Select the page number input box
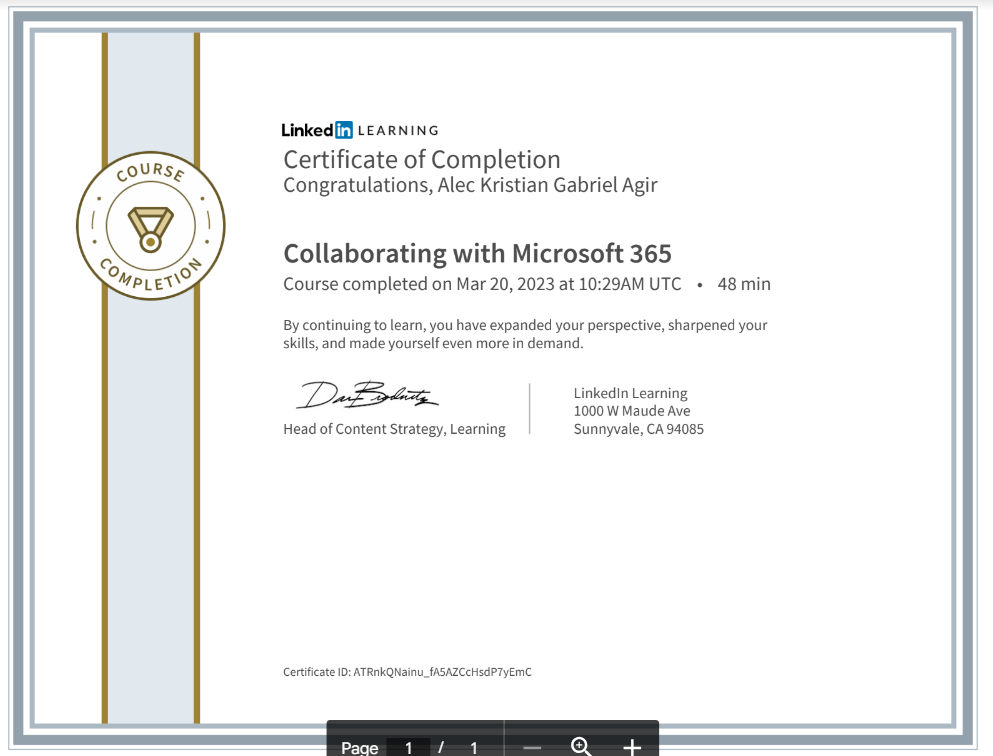 (408, 747)
